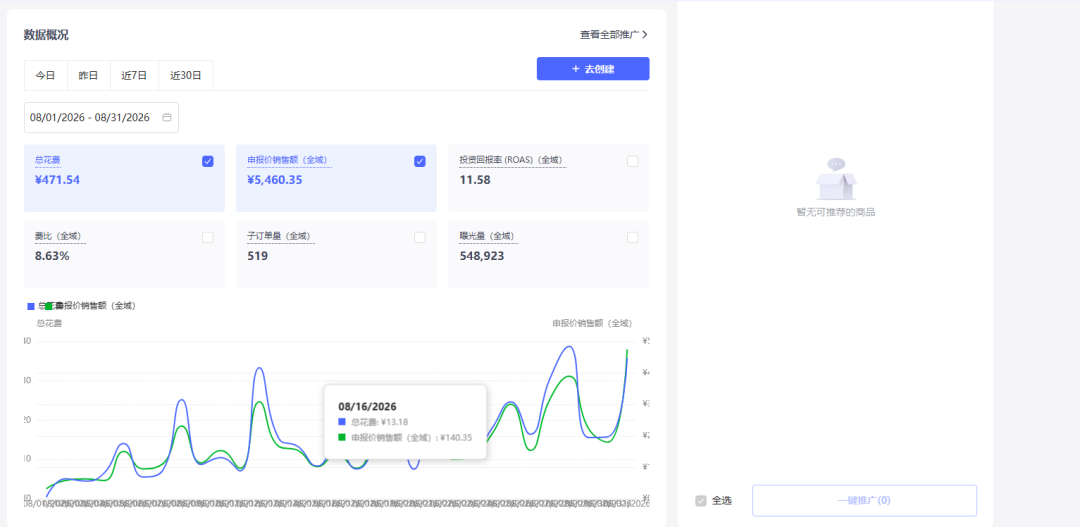
Task: Click the 申报价销售额（全域） right axis title
Action: 592,323
